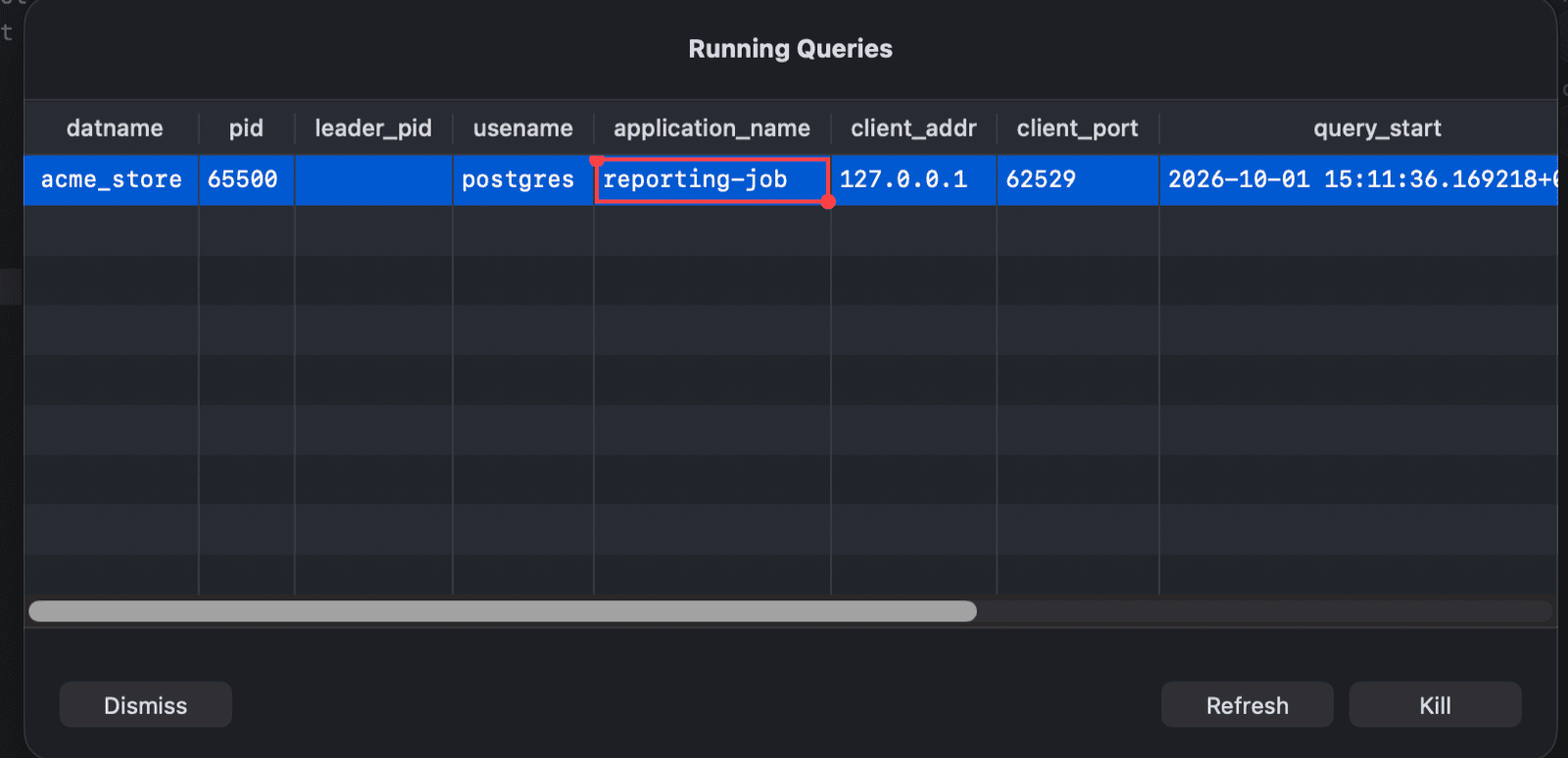Click the postgres username cell
The height and width of the screenshot is (758, 1568).
tap(523, 179)
